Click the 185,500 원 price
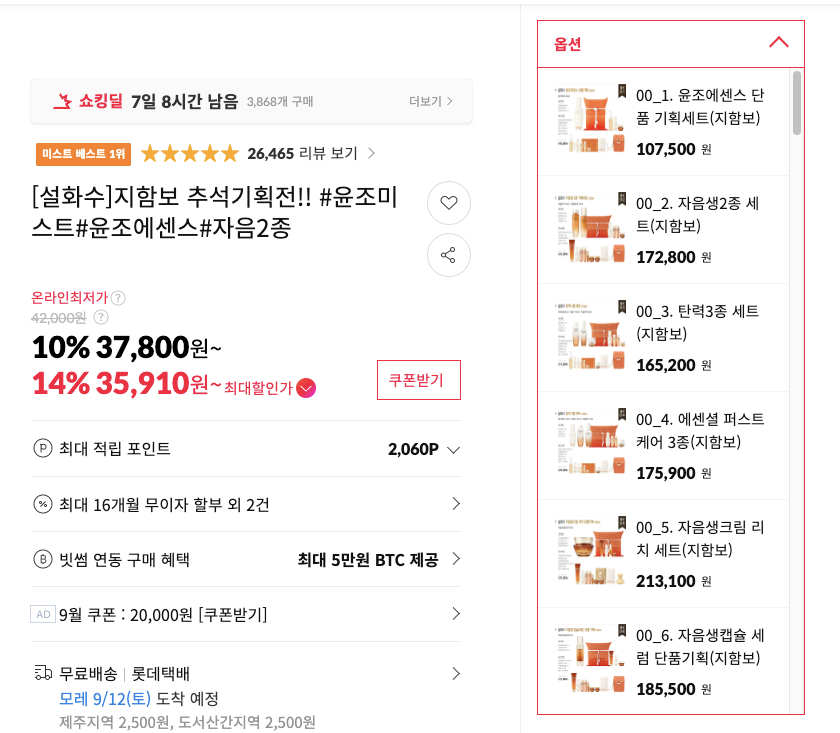 pos(674,689)
